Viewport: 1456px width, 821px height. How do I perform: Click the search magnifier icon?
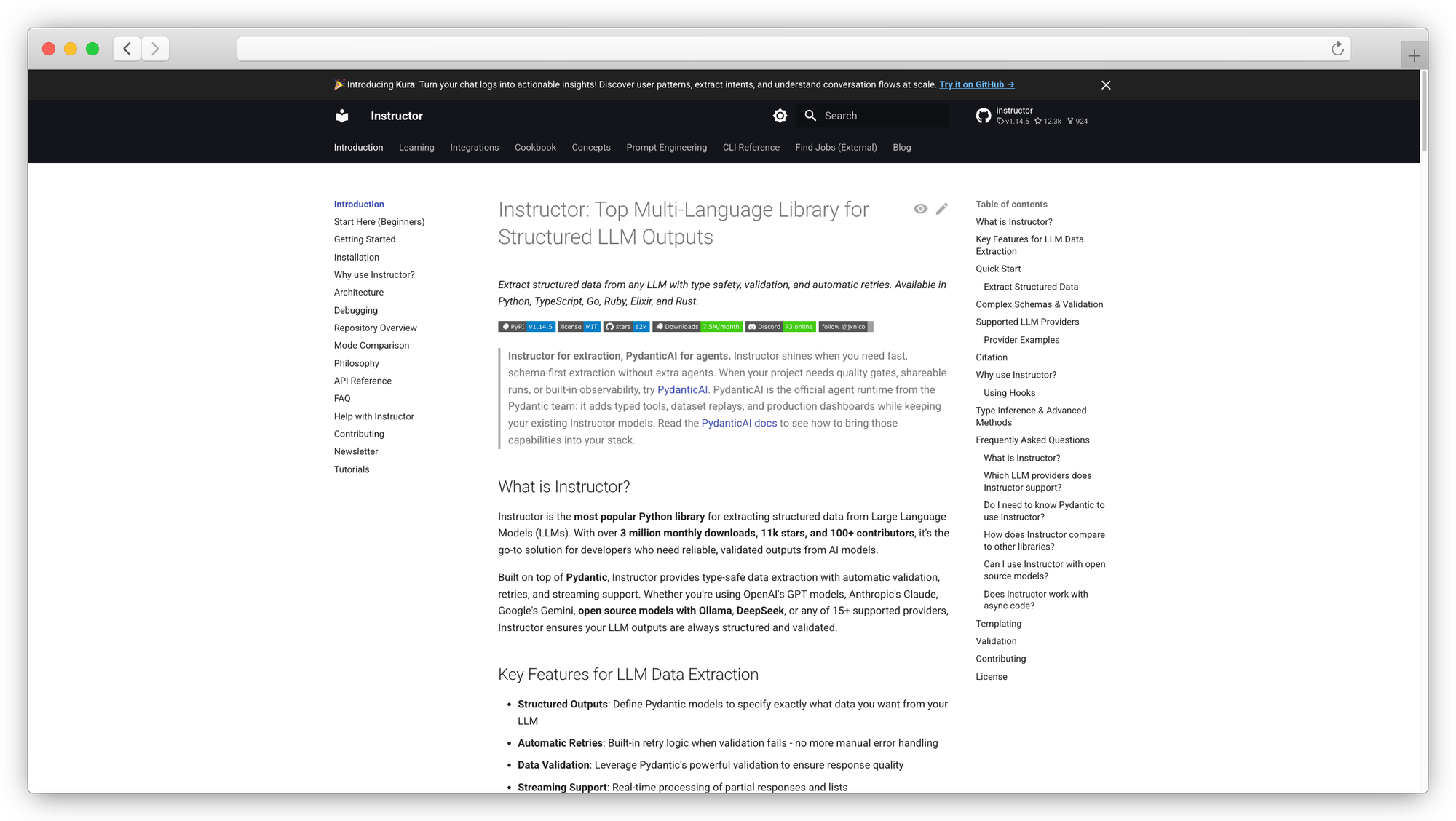tap(810, 116)
